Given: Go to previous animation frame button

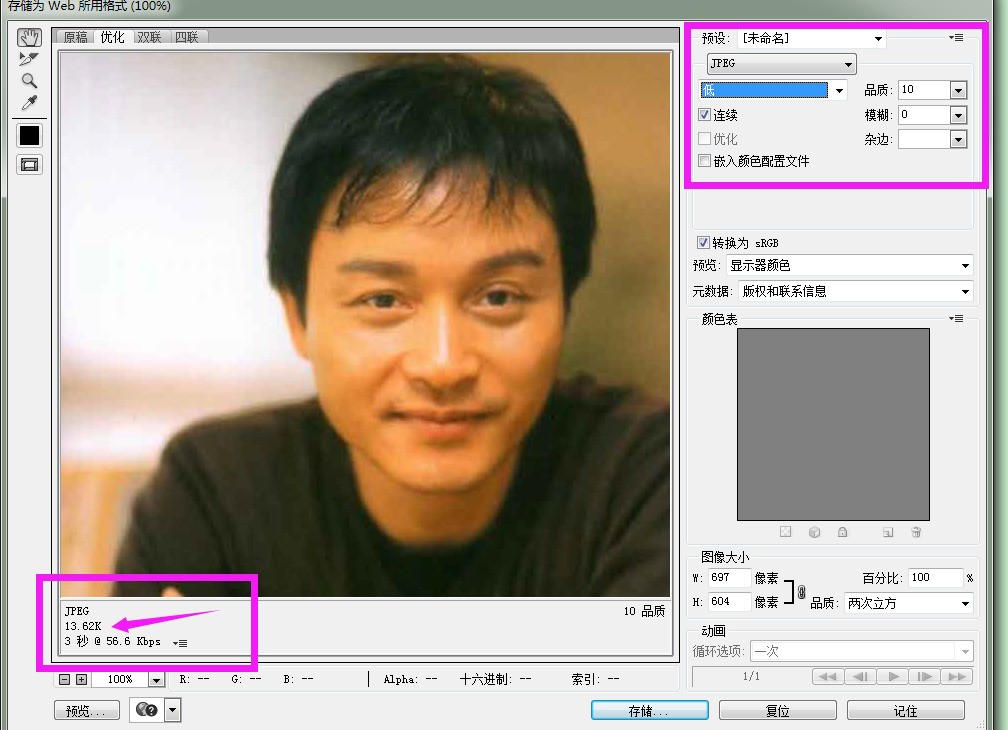Looking at the screenshot, I should coord(860,677).
